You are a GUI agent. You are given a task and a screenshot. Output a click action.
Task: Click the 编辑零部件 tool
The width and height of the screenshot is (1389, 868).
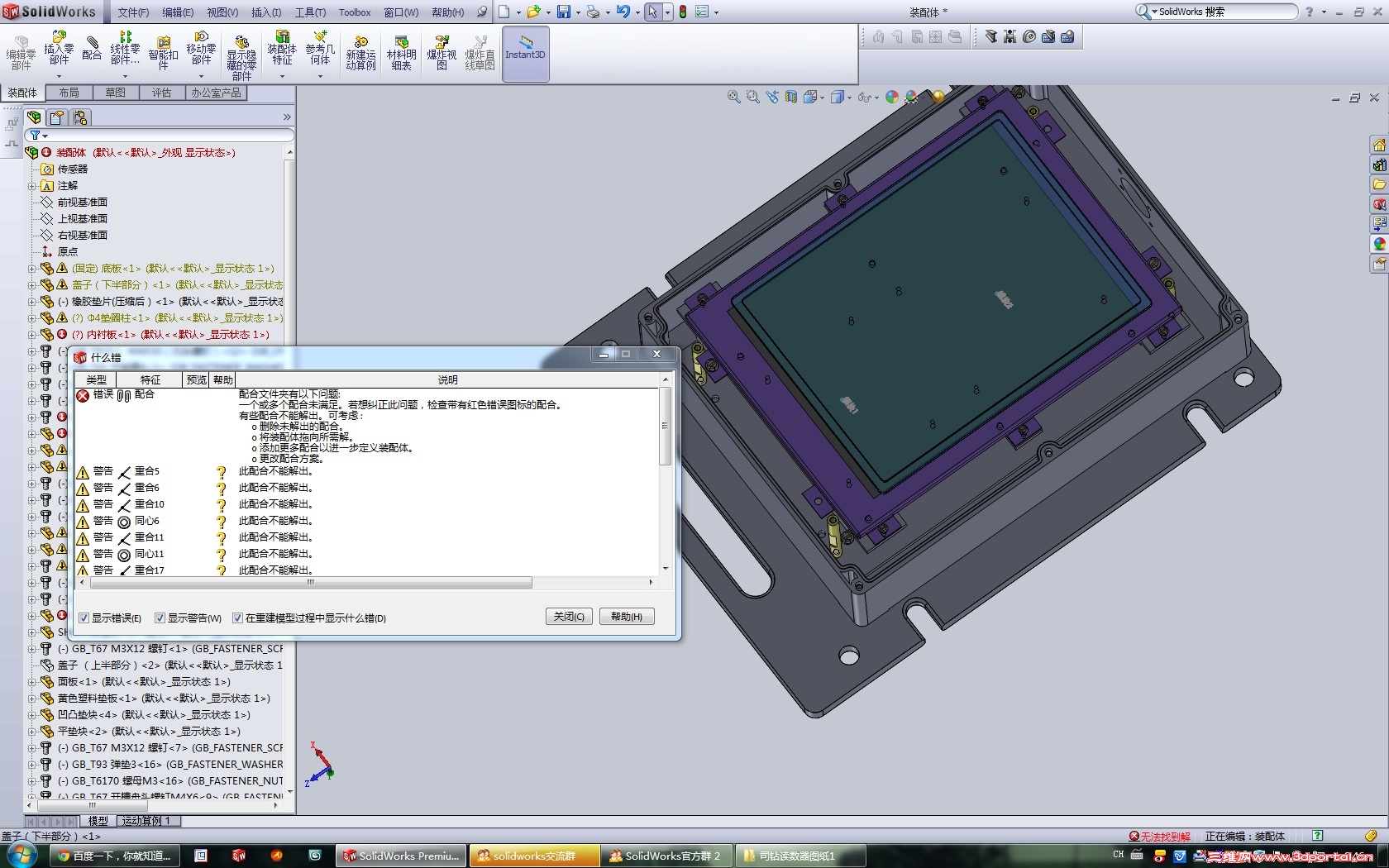(21, 54)
